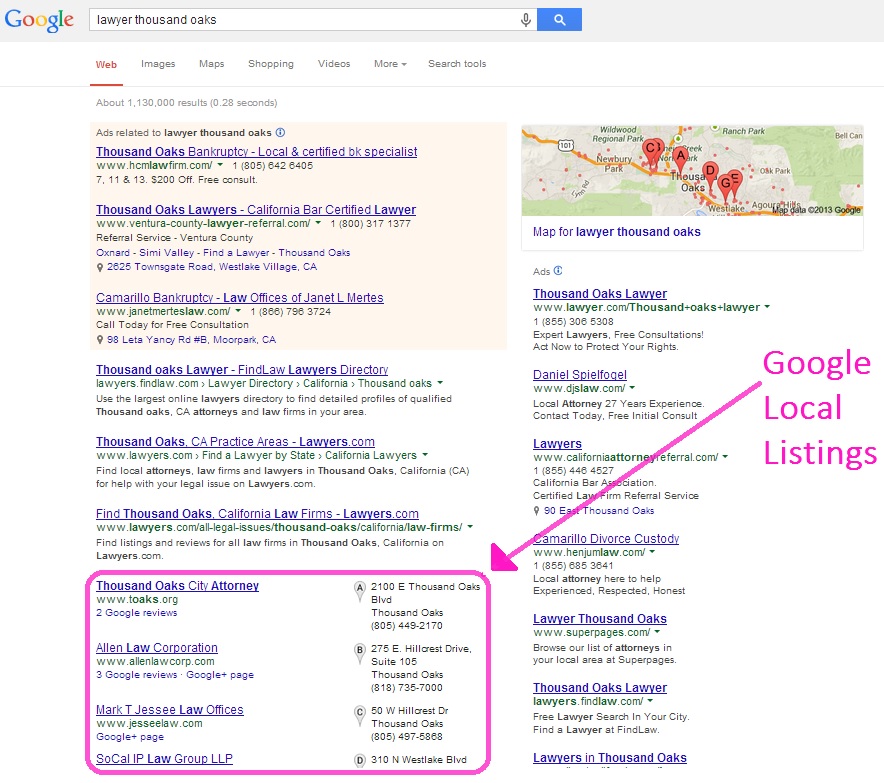Image resolution: width=884 pixels, height=783 pixels.
Task: Open dropdown arrow next to californiaattorneyreferral.com
Action: (x=725, y=457)
